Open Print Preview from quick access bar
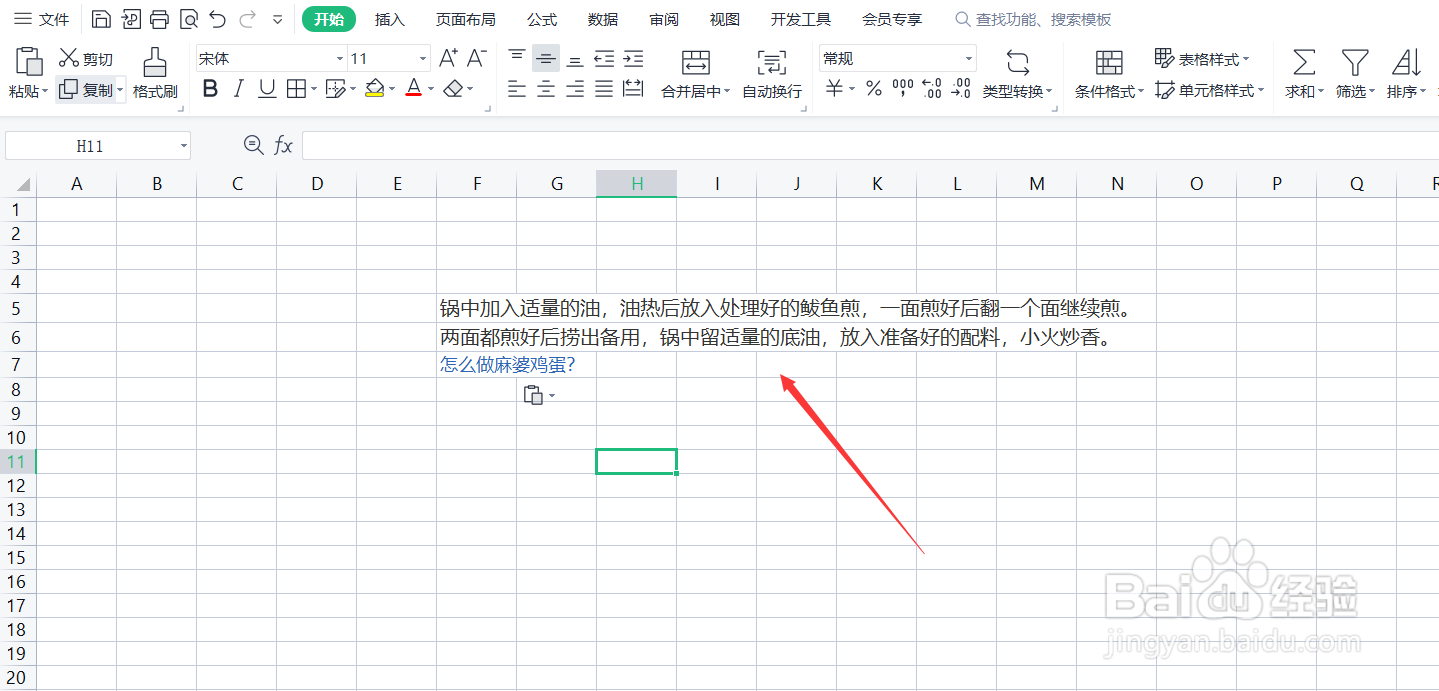This screenshot has width=1439, height=691. (x=188, y=19)
